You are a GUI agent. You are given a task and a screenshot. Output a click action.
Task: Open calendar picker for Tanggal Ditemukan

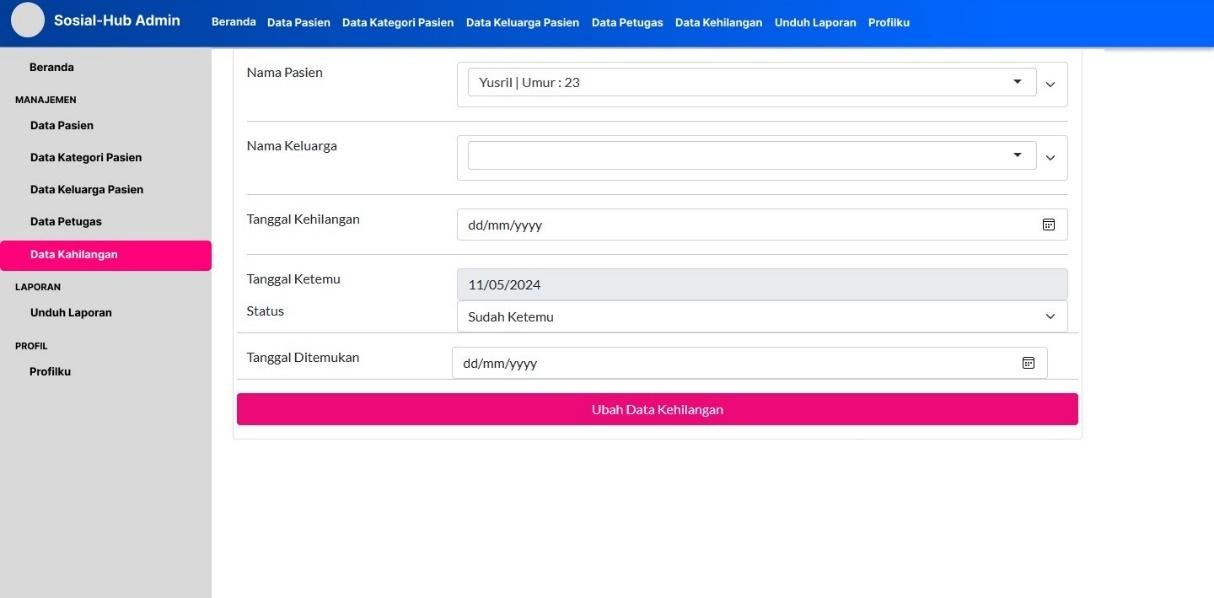(x=1027, y=363)
